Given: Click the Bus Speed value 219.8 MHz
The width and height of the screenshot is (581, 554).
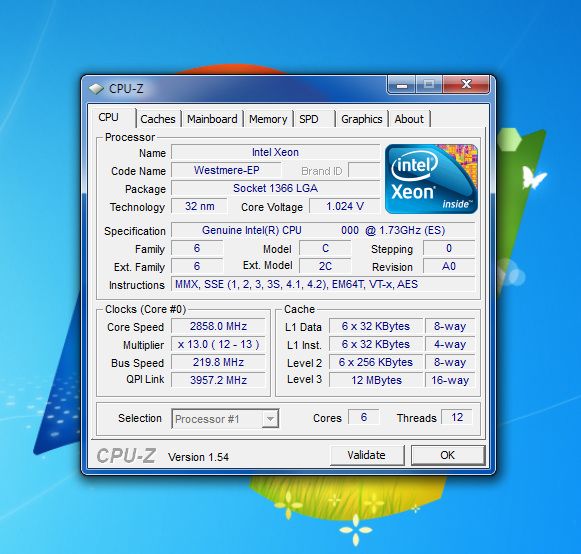Looking at the screenshot, I should tap(218, 362).
